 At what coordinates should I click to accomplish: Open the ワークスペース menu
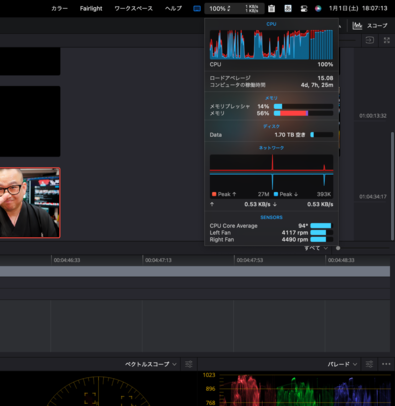click(134, 9)
